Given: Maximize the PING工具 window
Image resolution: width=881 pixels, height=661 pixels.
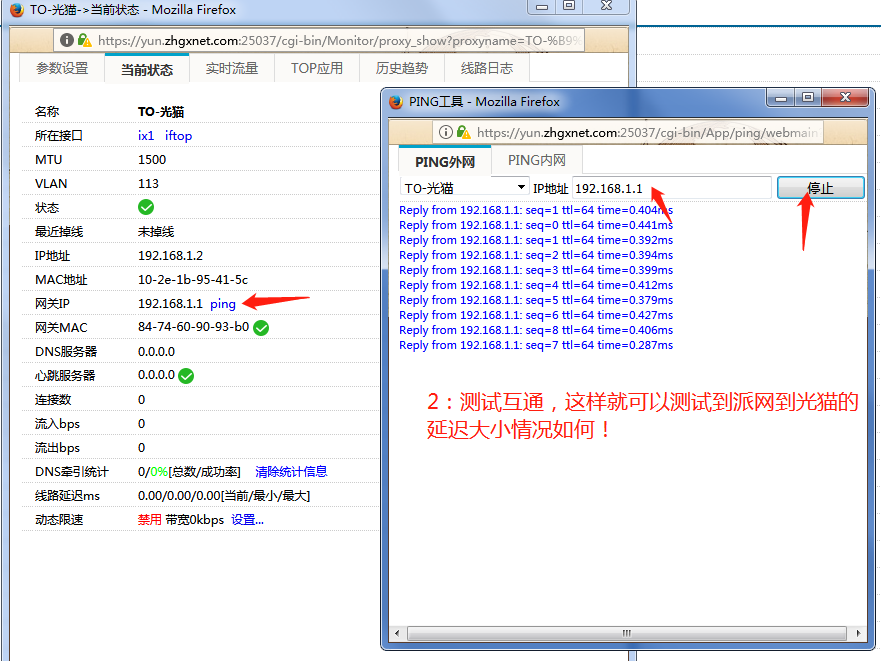Looking at the screenshot, I should point(808,97).
